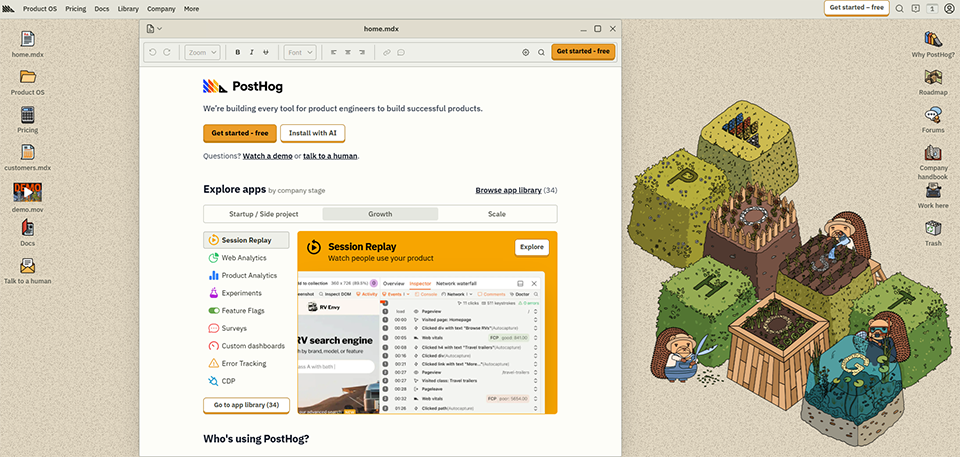The image size is (960, 457).
Task: Follow the talk to a human link
Action: point(331,156)
